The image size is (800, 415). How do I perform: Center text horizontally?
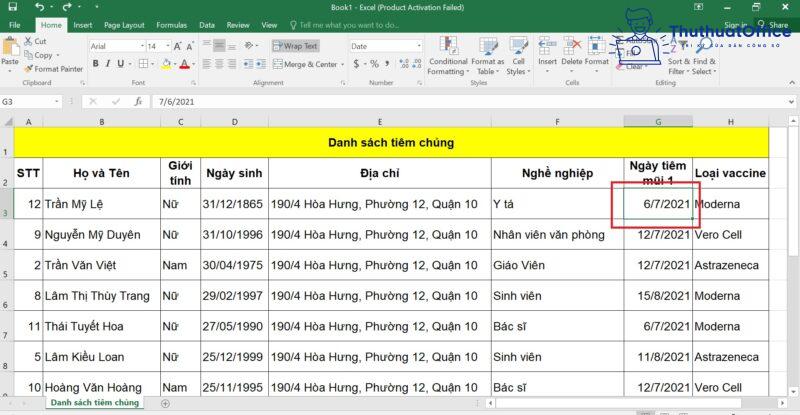[x=219, y=64]
